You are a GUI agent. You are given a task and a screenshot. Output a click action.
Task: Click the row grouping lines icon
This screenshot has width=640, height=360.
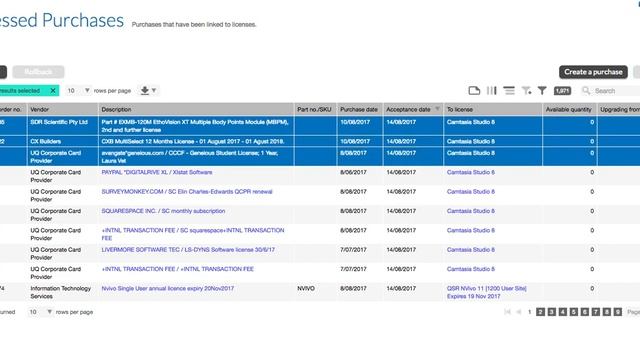click(509, 91)
